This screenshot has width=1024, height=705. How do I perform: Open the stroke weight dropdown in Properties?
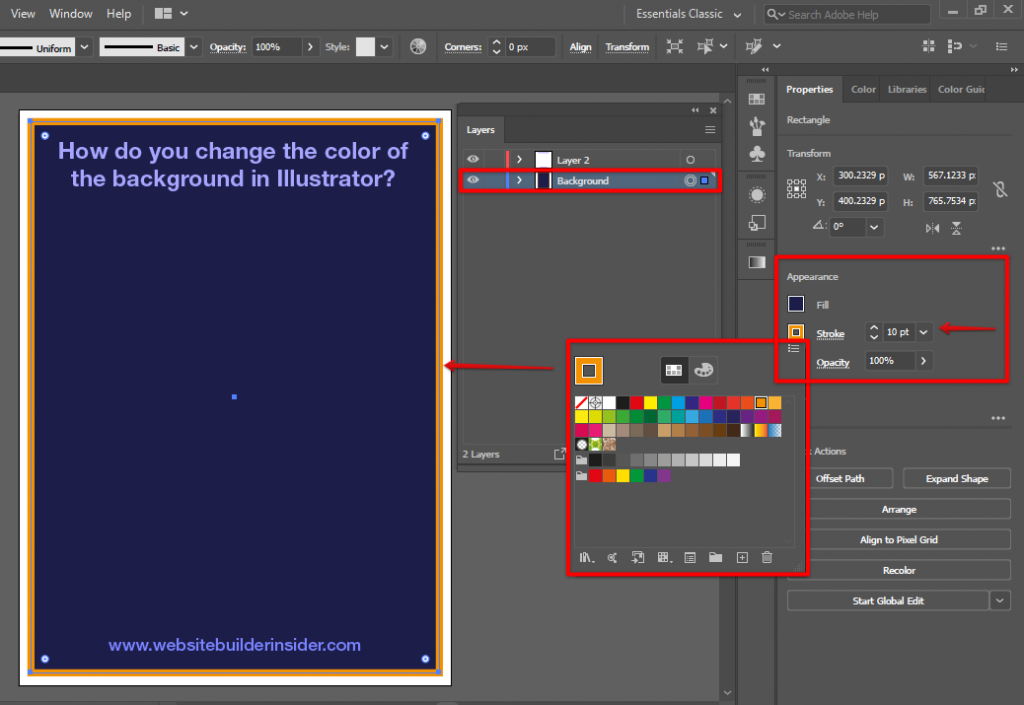click(x=924, y=332)
